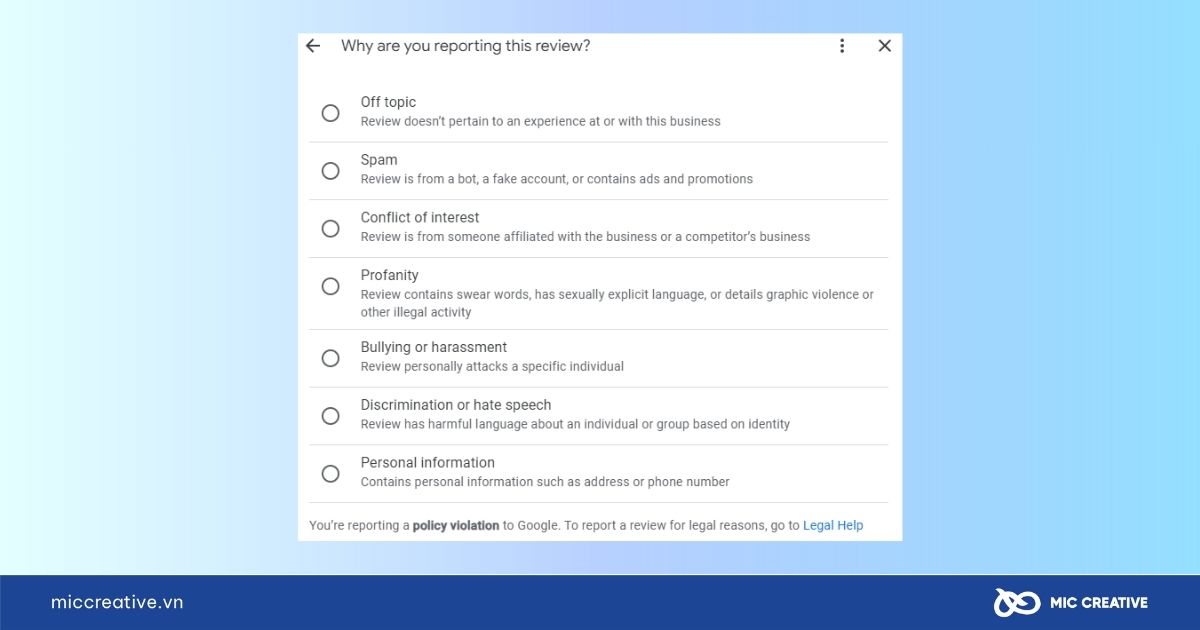The height and width of the screenshot is (630, 1200).
Task: Choose the Spam radio button
Action: point(330,171)
